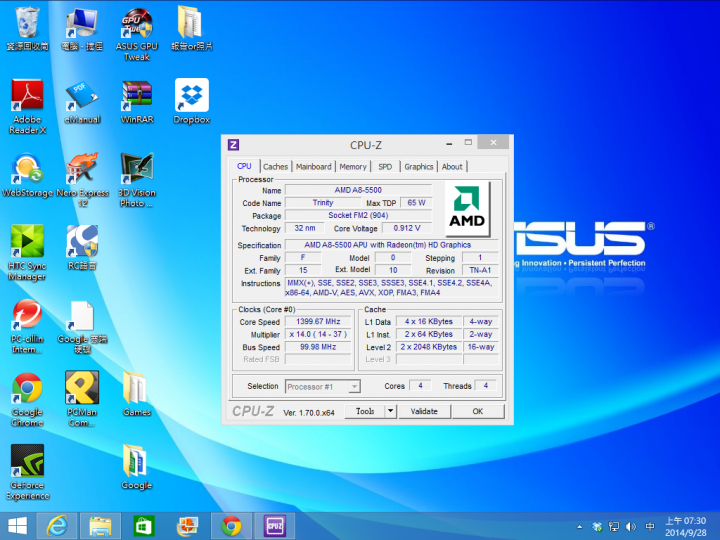
Task: Open the taskbar clock showing 07:30
Action: 686,527
